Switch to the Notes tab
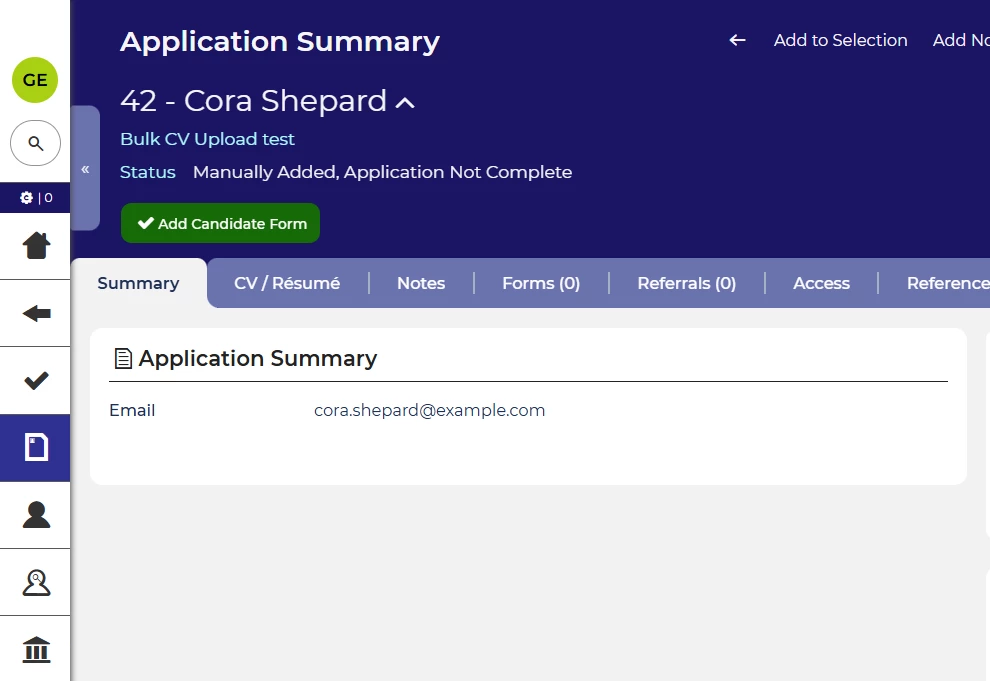Screen dimensions: 990x681 (421, 283)
